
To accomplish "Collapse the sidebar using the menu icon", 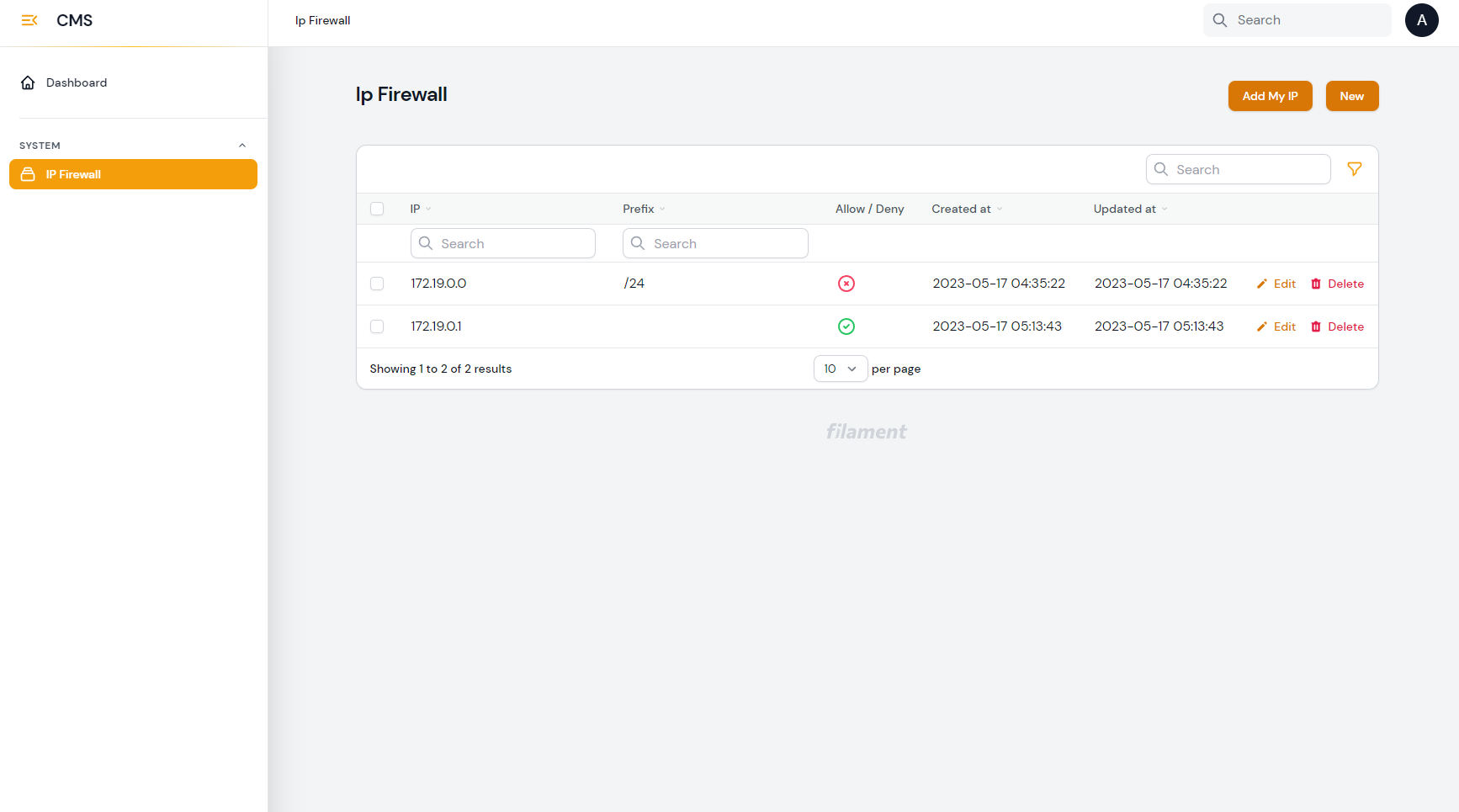I will 29,19.
